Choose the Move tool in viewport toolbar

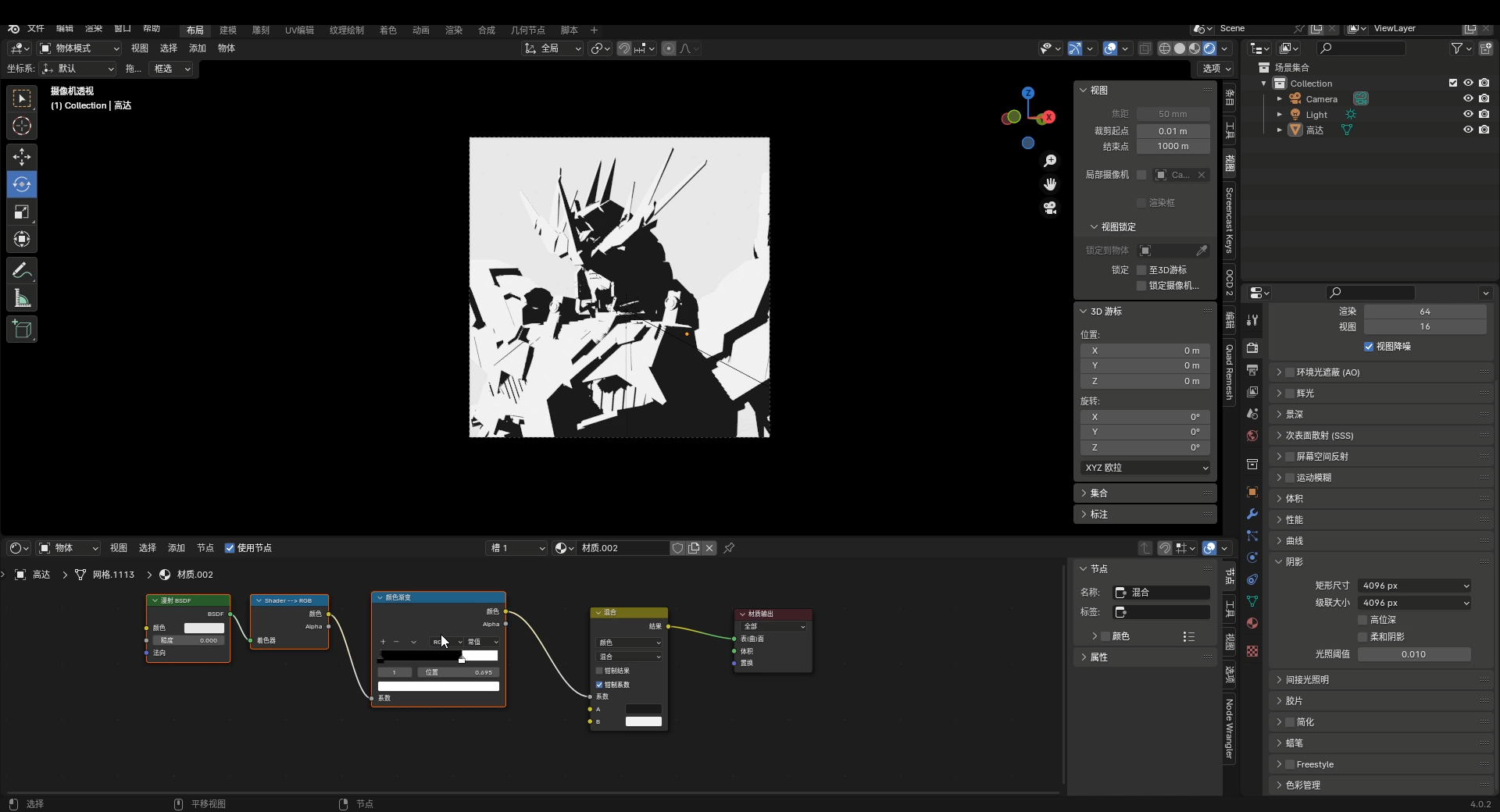pos(22,157)
